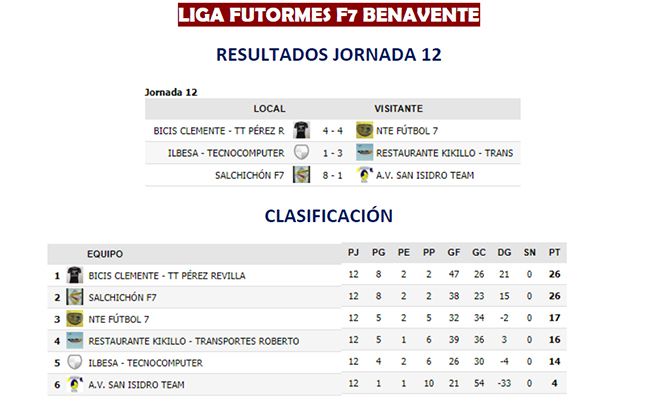Sort by the PT column header
The image size is (670, 410).
pos(553,253)
